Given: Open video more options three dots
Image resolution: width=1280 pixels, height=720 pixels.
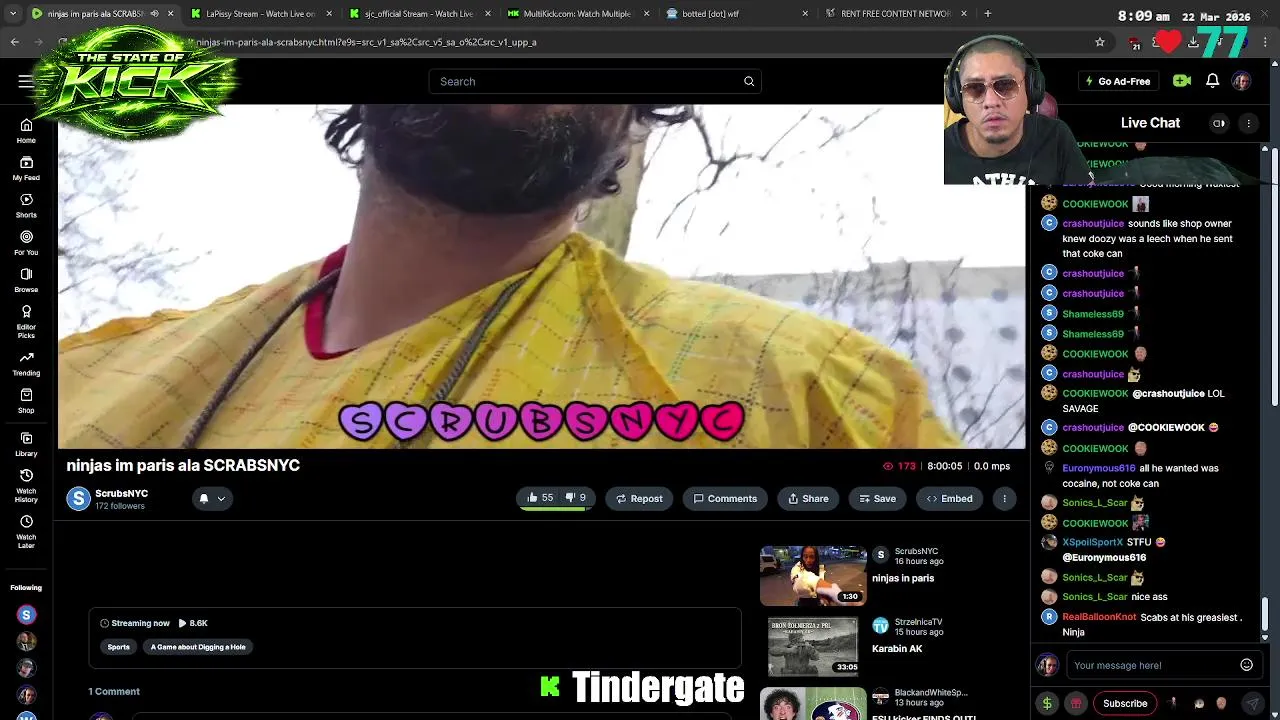Looking at the screenshot, I should [1004, 498].
